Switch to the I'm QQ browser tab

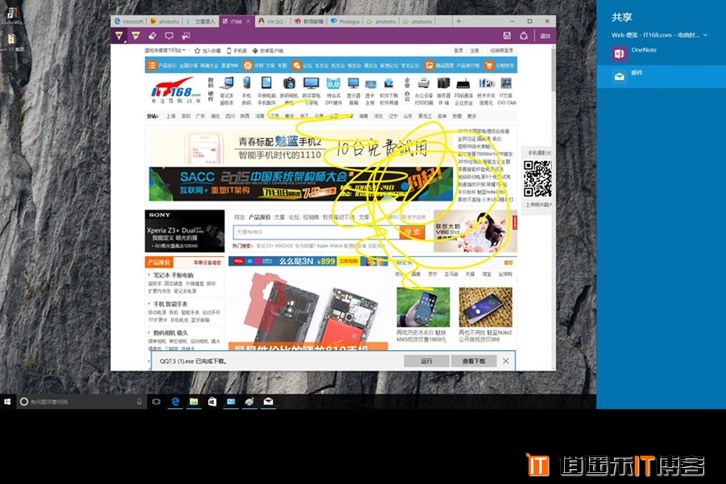(274, 21)
